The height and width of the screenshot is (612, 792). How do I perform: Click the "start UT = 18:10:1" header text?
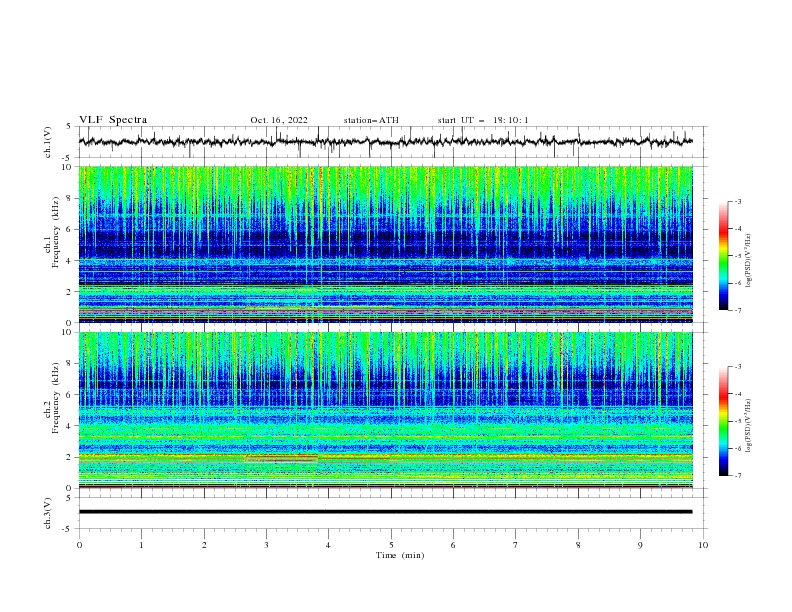point(483,120)
